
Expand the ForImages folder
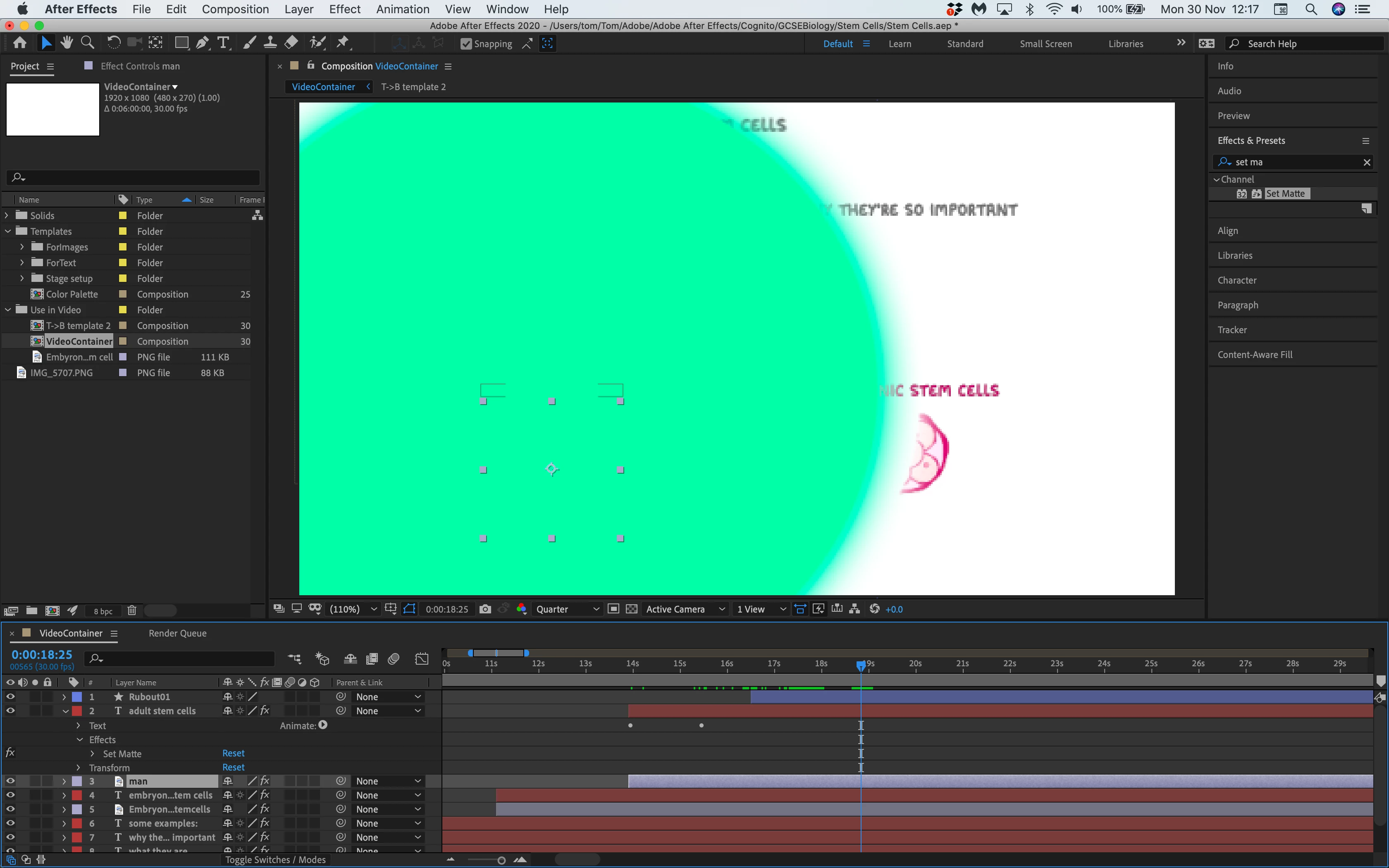pyautogui.click(x=22, y=247)
